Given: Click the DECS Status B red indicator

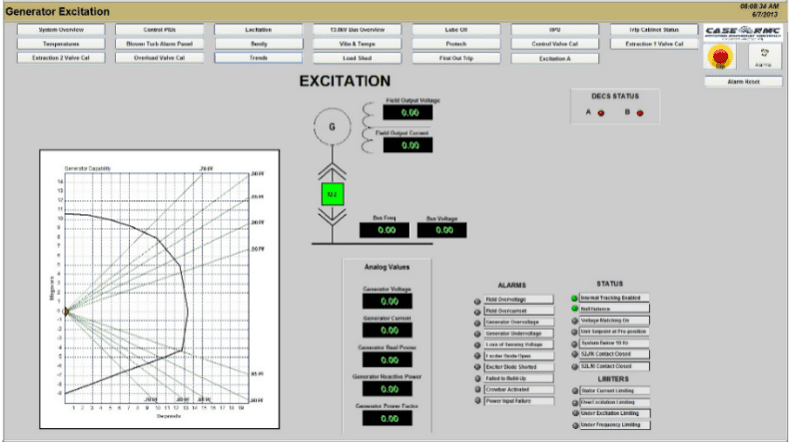Looking at the screenshot, I should coord(641,113).
